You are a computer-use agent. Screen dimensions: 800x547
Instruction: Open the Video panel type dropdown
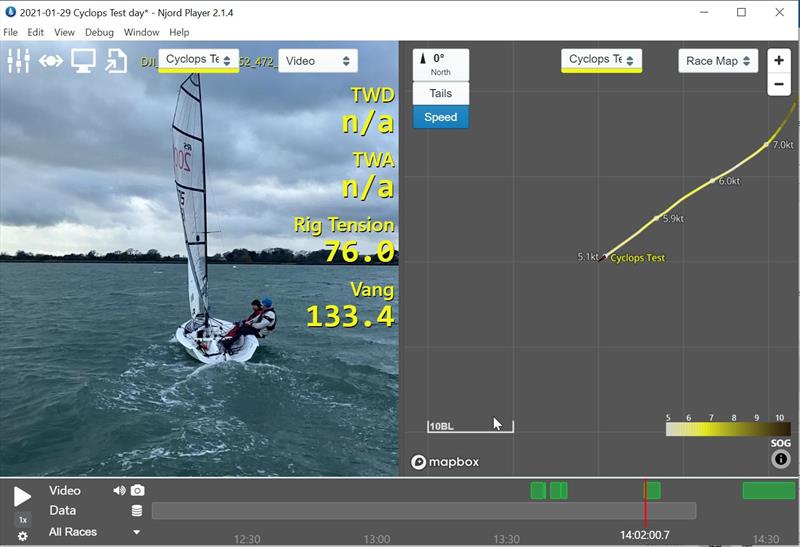pyautogui.click(x=317, y=61)
